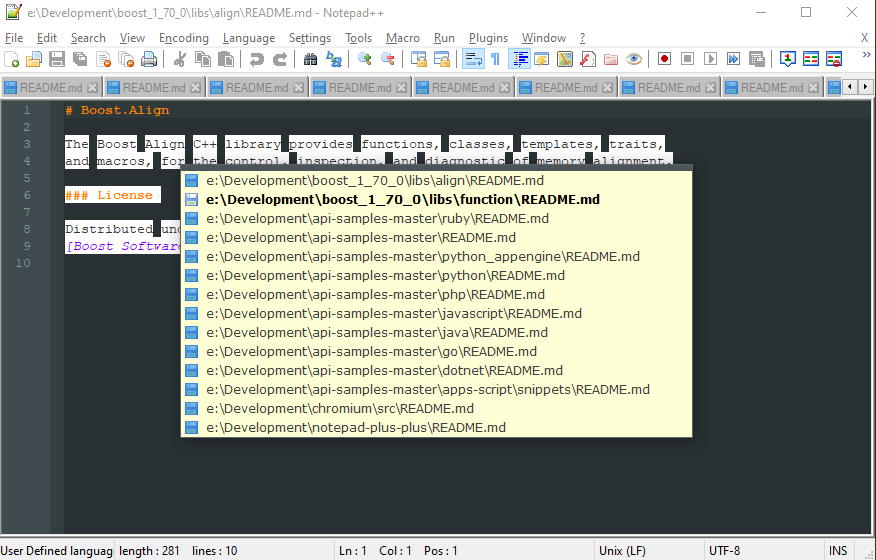Cut selection with the scissors icon
Viewport: 876px width, 560px height.
coord(179,59)
